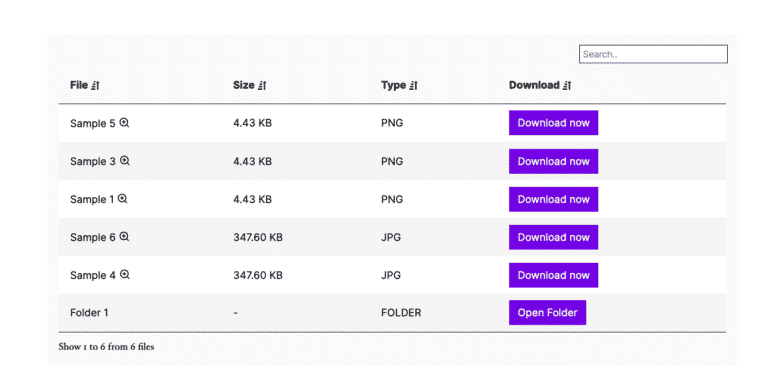Select the Sample 6 file name
The width and height of the screenshot is (768, 375).
point(93,237)
